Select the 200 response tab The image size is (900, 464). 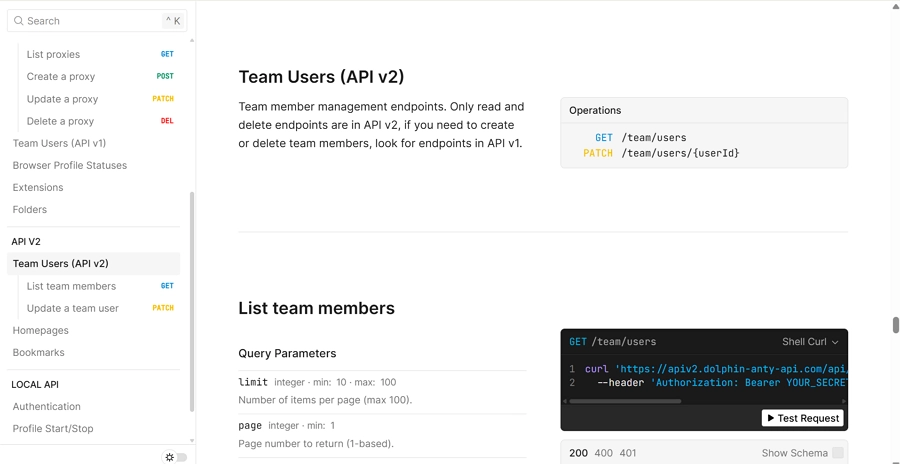(x=578, y=453)
